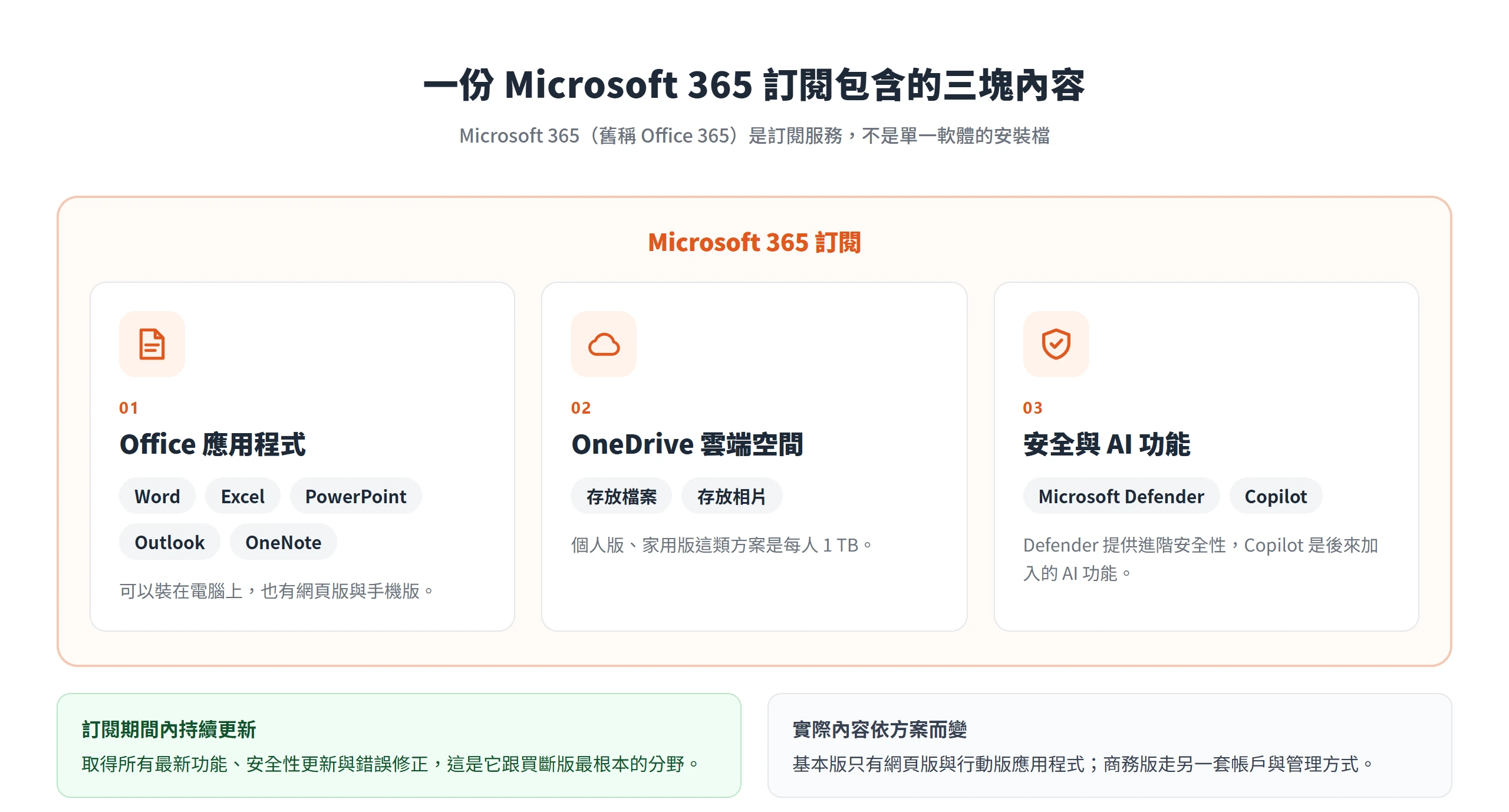The height and width of the screenshot is (812, 1509).
Task: Click the 存放相片 tag
Action: 732,496
